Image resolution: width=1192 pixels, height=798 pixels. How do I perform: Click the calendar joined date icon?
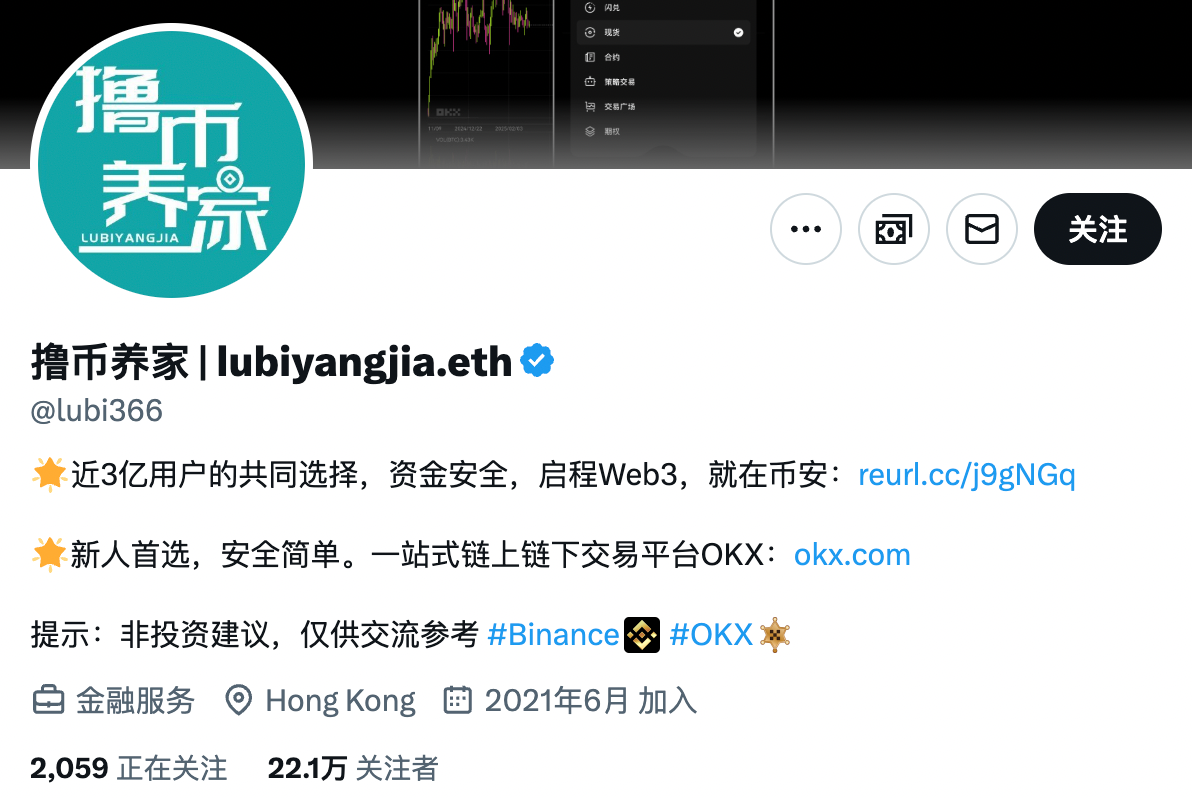tap(458, 700)
